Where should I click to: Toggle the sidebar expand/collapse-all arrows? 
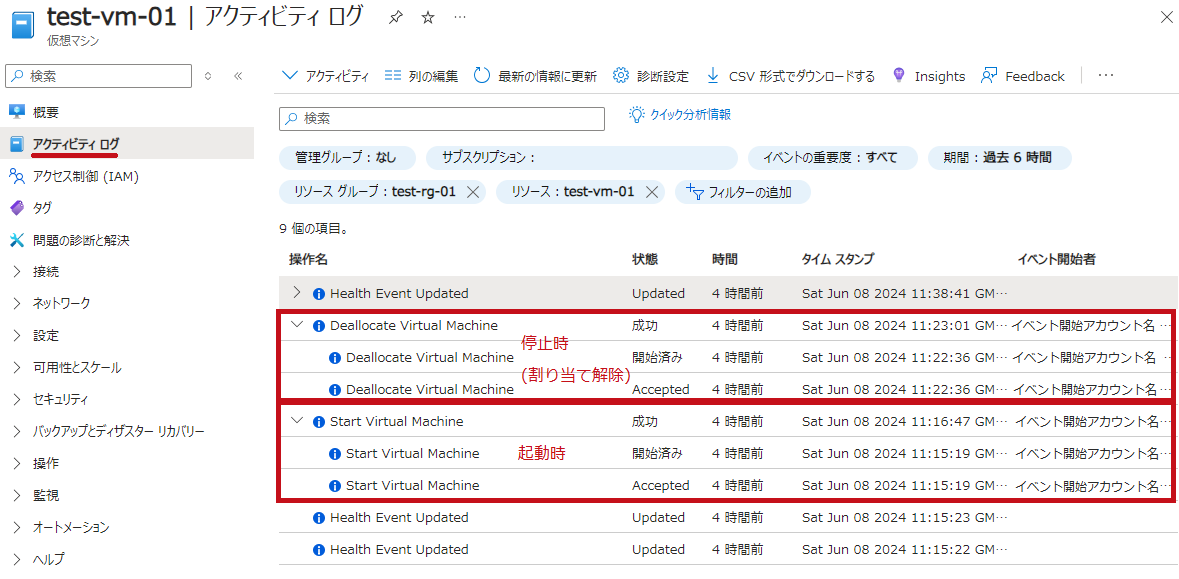coord(208,76)
